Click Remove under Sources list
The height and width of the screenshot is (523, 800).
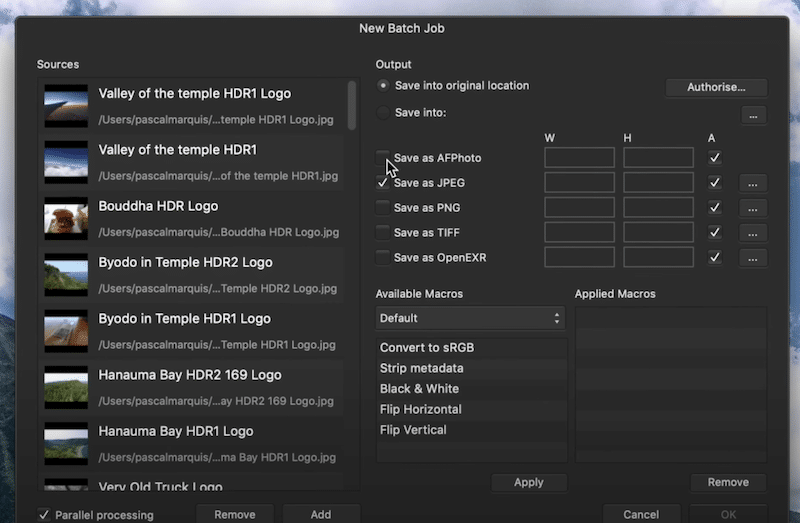click(x=235, y=514)
